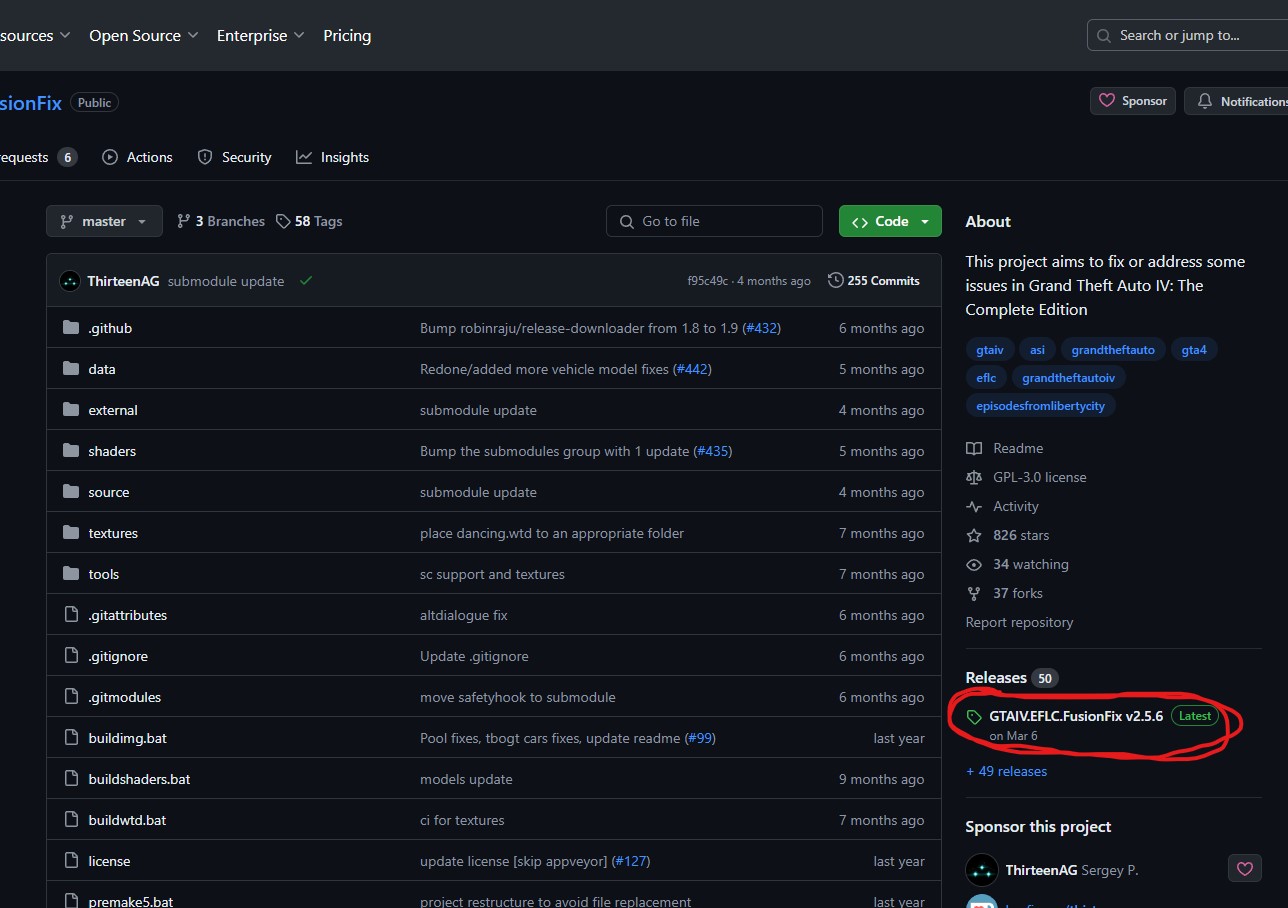The width and height of the screenshot is (1288, 908).
Task: Switch to the Insights tab
Action: coord(333,157)
